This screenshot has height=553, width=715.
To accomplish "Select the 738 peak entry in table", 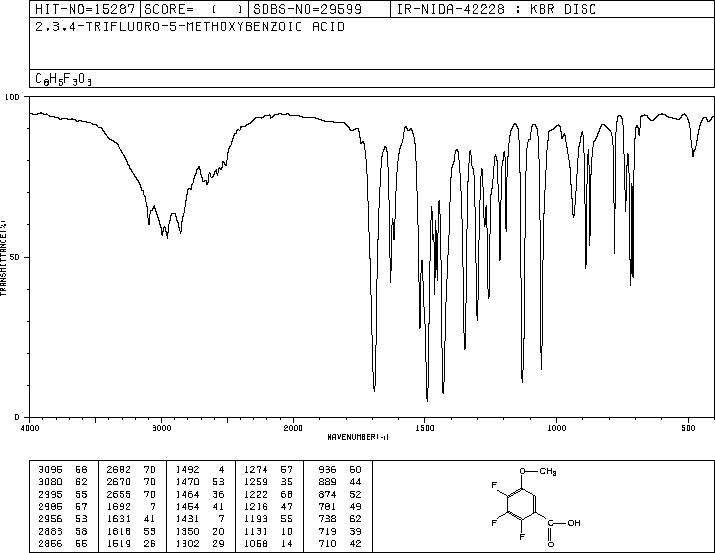I will point(340,519).
